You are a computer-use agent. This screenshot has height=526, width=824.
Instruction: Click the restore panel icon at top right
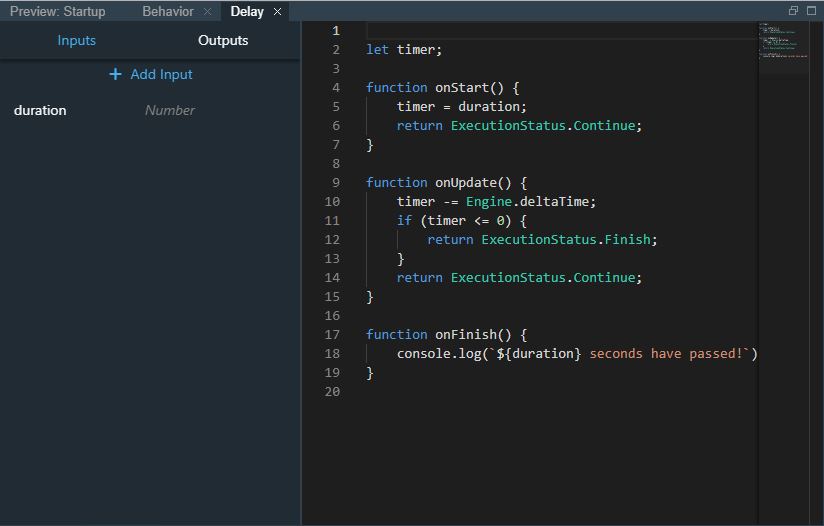click(794, 11)
